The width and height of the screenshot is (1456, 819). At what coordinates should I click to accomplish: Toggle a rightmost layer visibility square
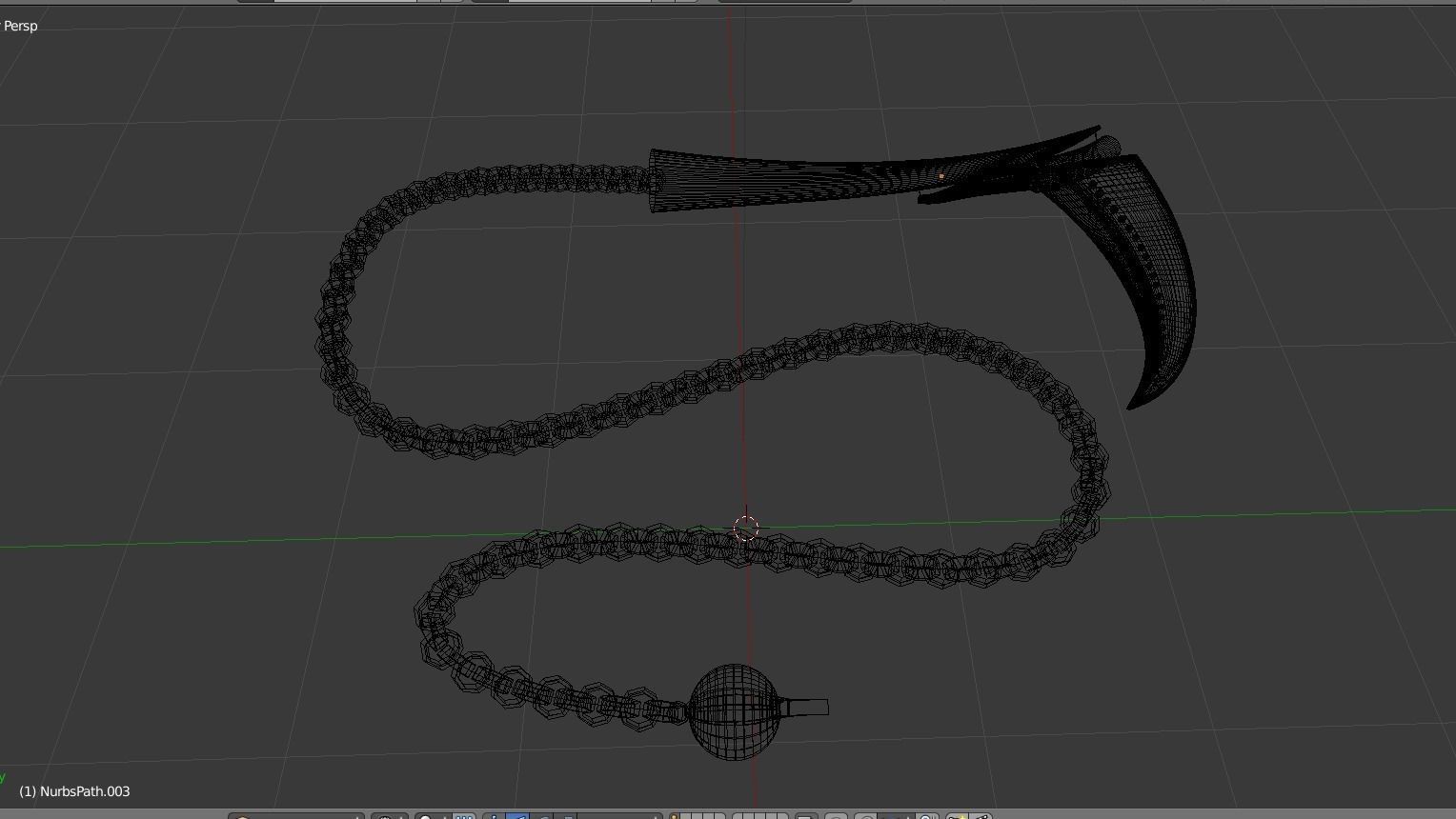tap(781, 815)
